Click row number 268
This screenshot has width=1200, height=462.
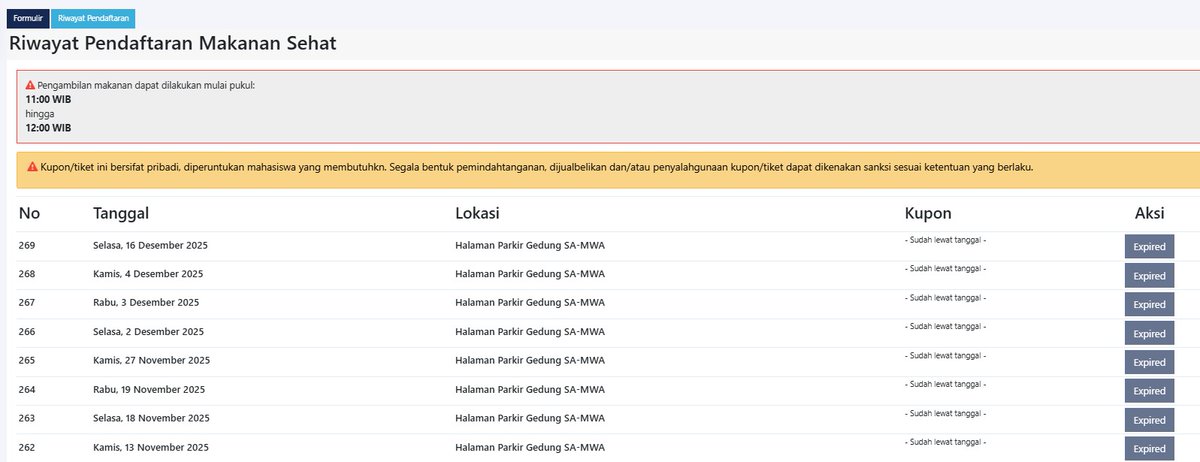[27, 274]
